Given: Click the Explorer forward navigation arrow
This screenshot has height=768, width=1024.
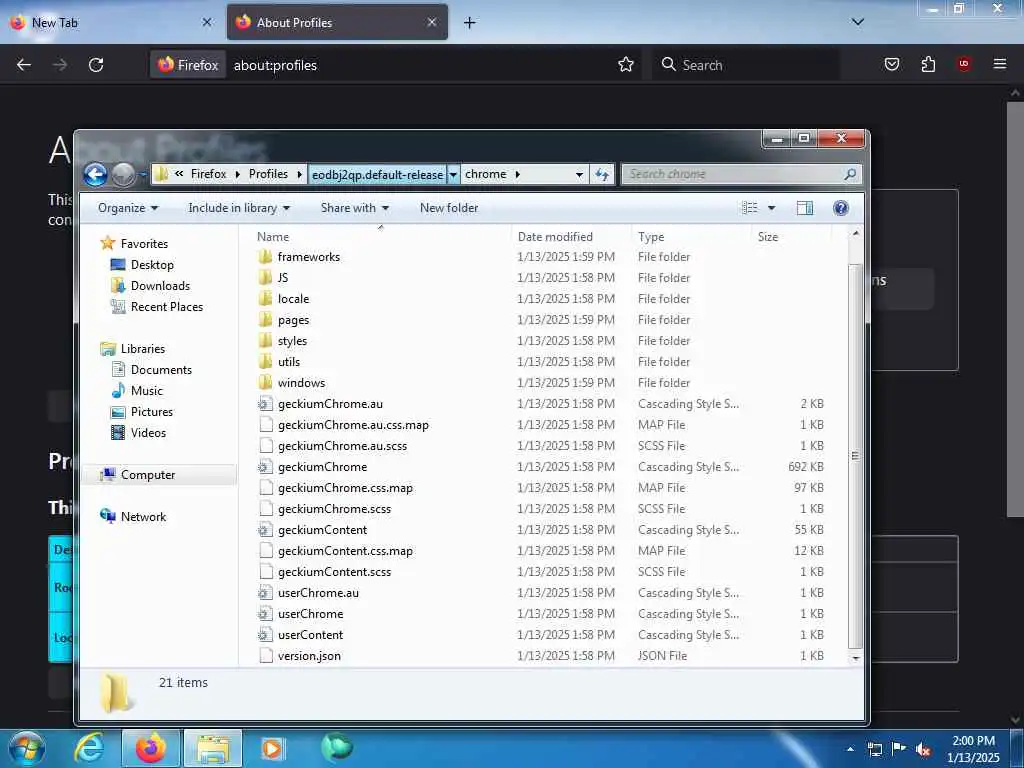Looking at the screenshot, I should (123, 174).
